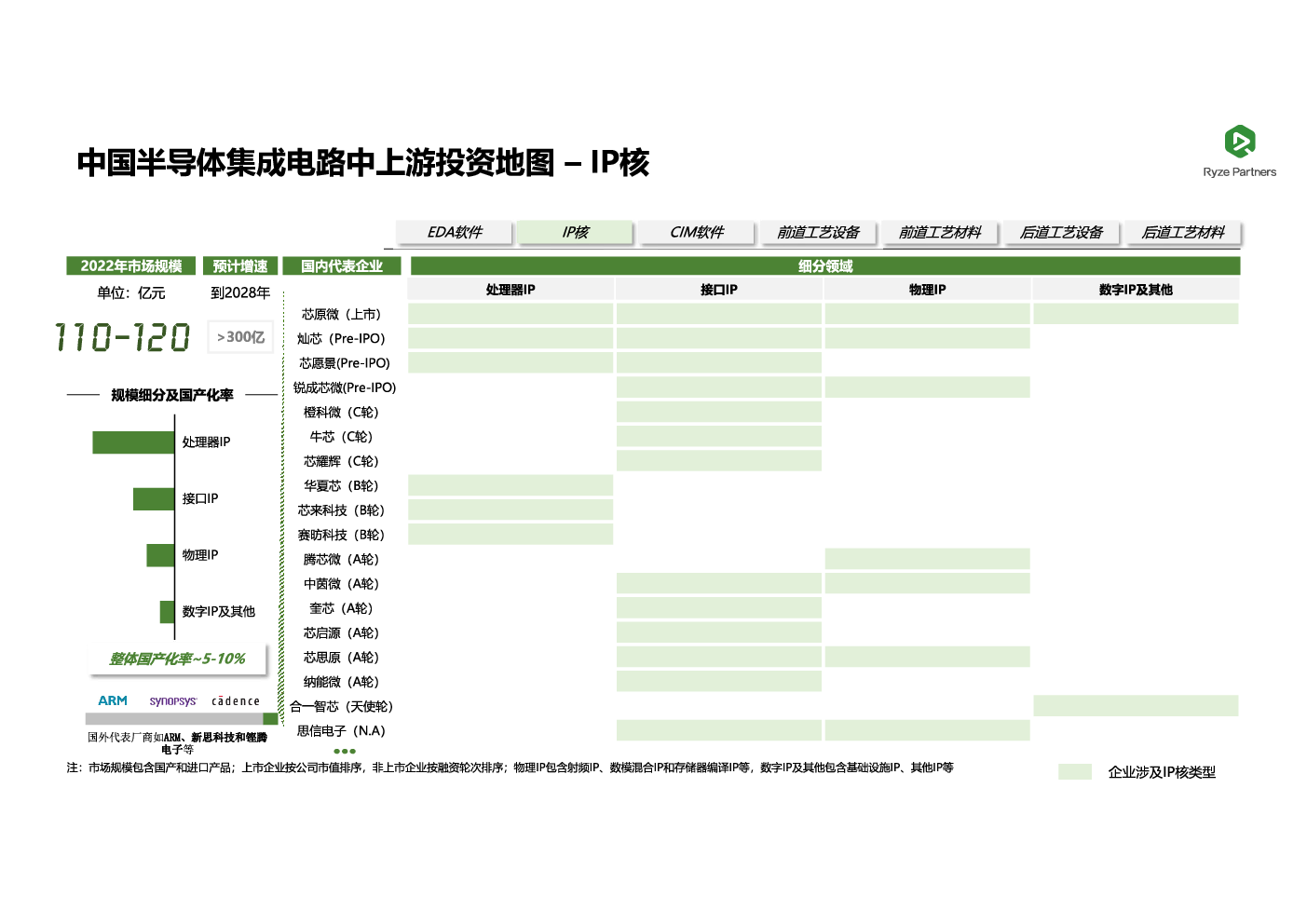This screenshot has width=1307, height=924.
Task: Select the 后道工艺设备 tab
Action: point(1061,232)
